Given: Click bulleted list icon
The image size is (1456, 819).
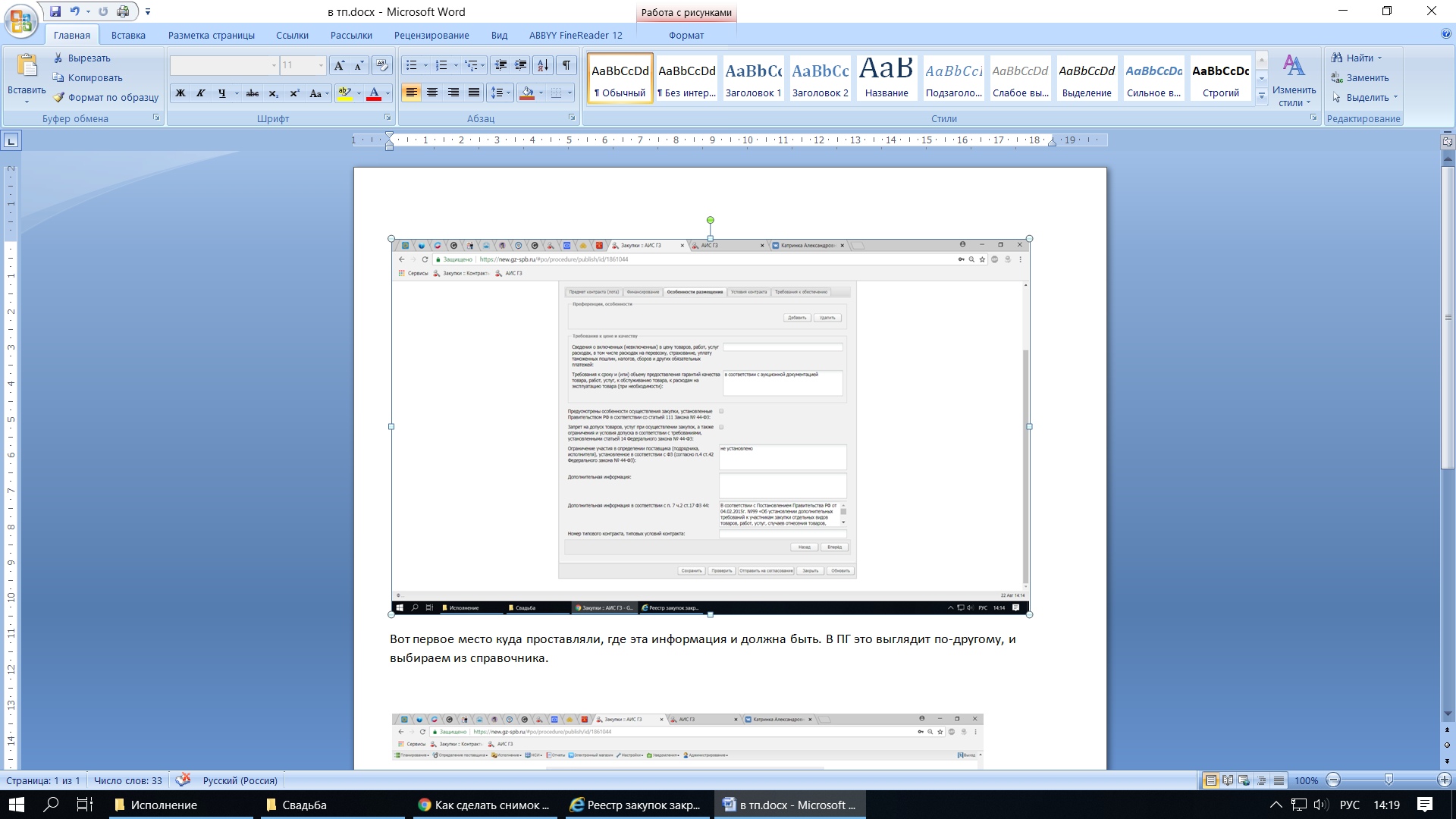Looking at the screenshot, I should tap(411, 65).
